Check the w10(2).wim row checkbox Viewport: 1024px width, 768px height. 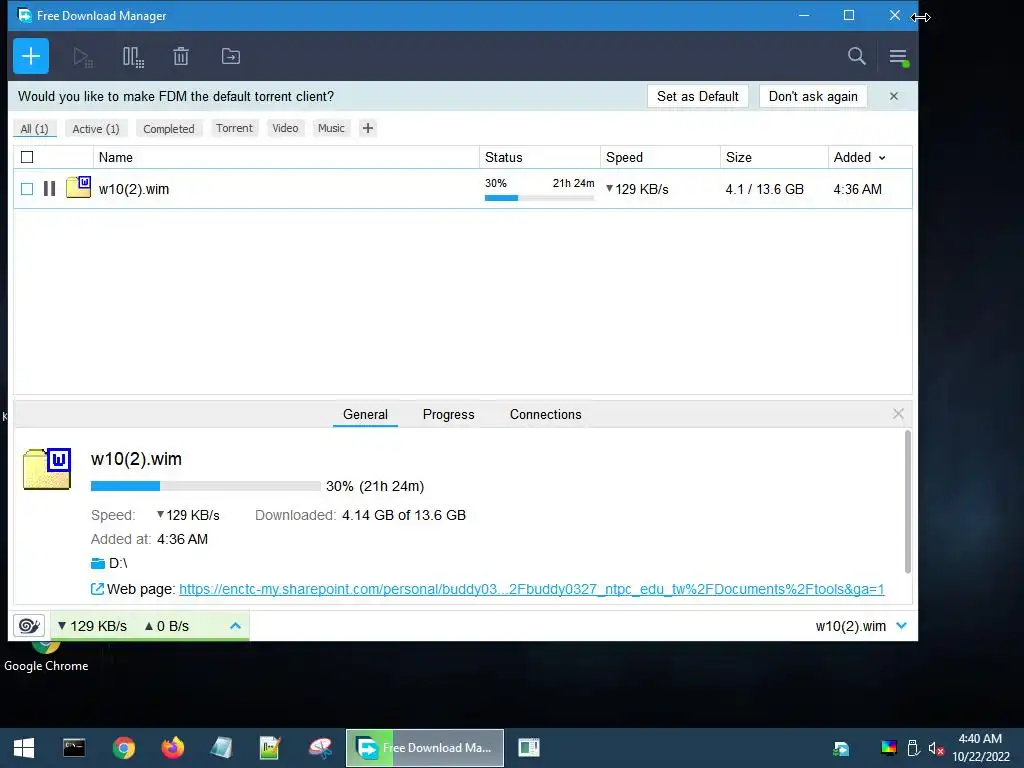point(27,189)
